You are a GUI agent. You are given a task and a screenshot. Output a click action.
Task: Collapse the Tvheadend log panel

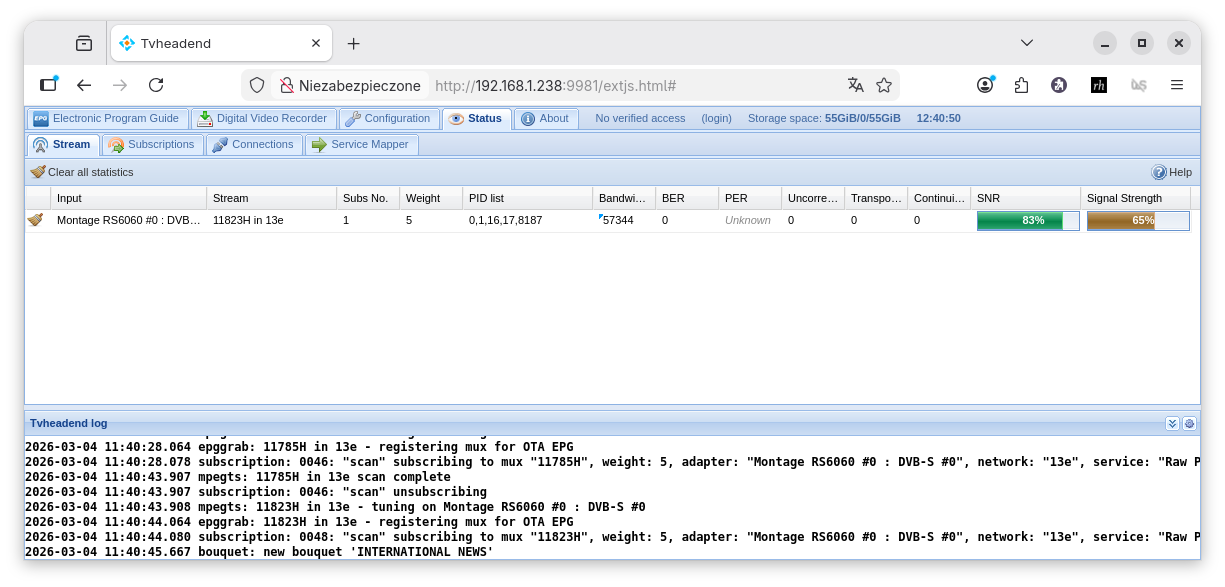pos(1172,424)
